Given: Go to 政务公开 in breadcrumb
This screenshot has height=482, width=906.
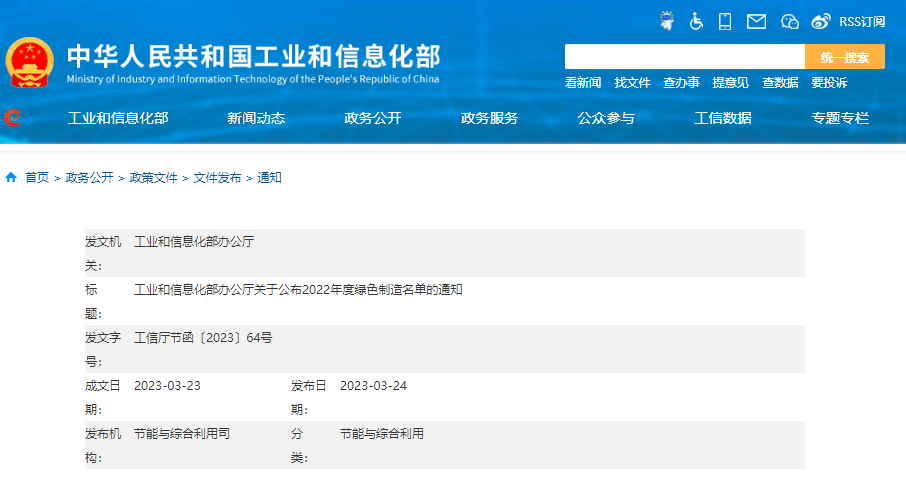Looking at the screenshot, I should tap(90, 177).
